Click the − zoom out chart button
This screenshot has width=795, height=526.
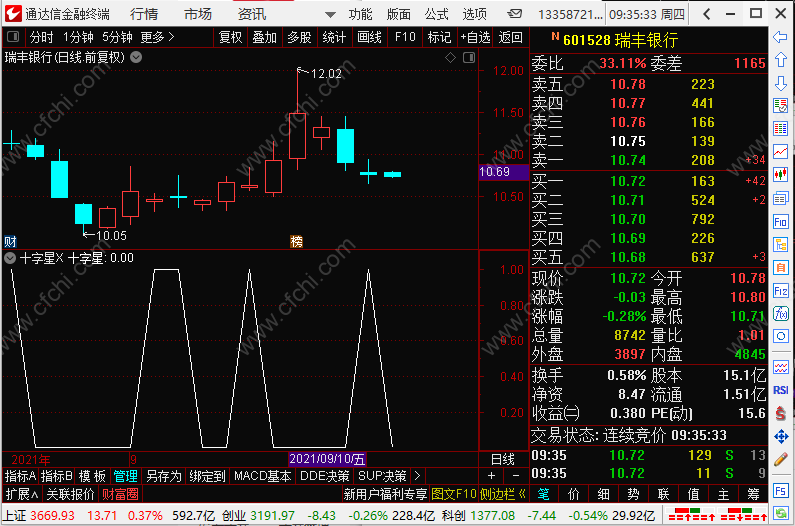tap(516, 476)
